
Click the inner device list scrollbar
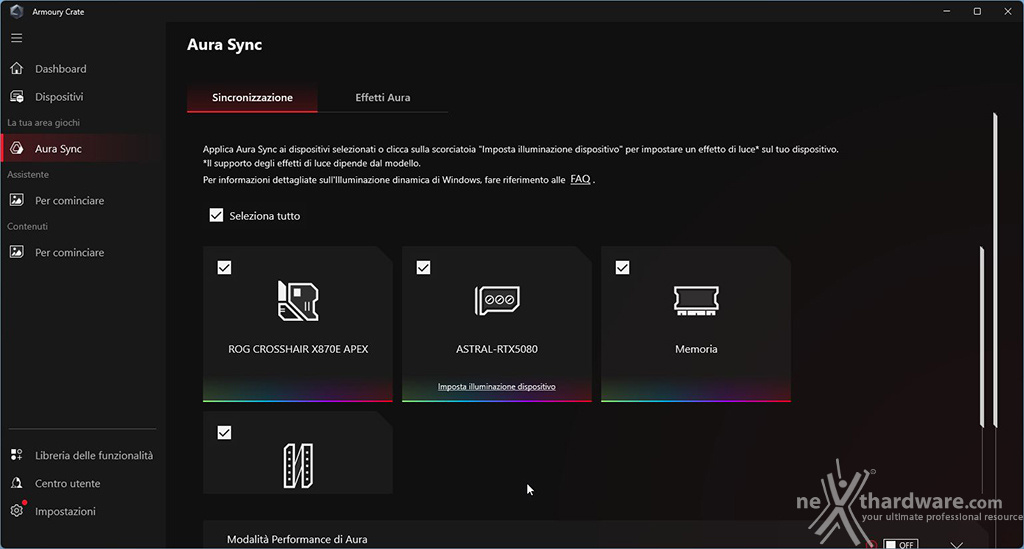[x=982, y=337]
